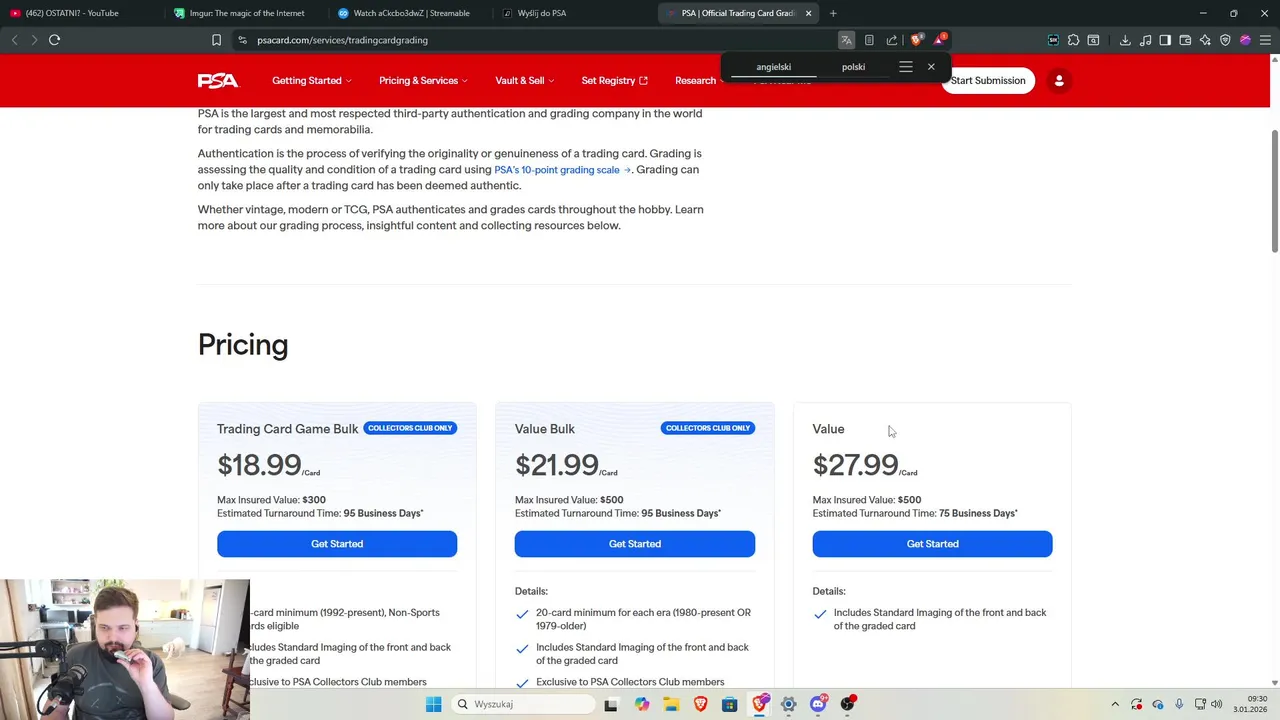Expand the Pricing & Services menu
The image size is (1280, 720).
click(x=424, y=80)
